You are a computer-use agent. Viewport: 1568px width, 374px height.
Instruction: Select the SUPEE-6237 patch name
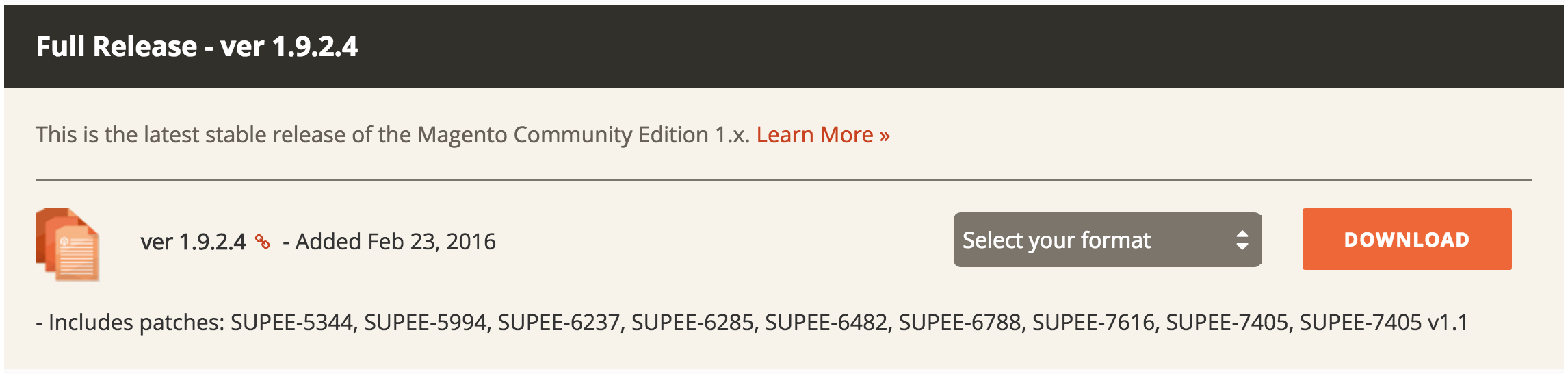[559, 323]
